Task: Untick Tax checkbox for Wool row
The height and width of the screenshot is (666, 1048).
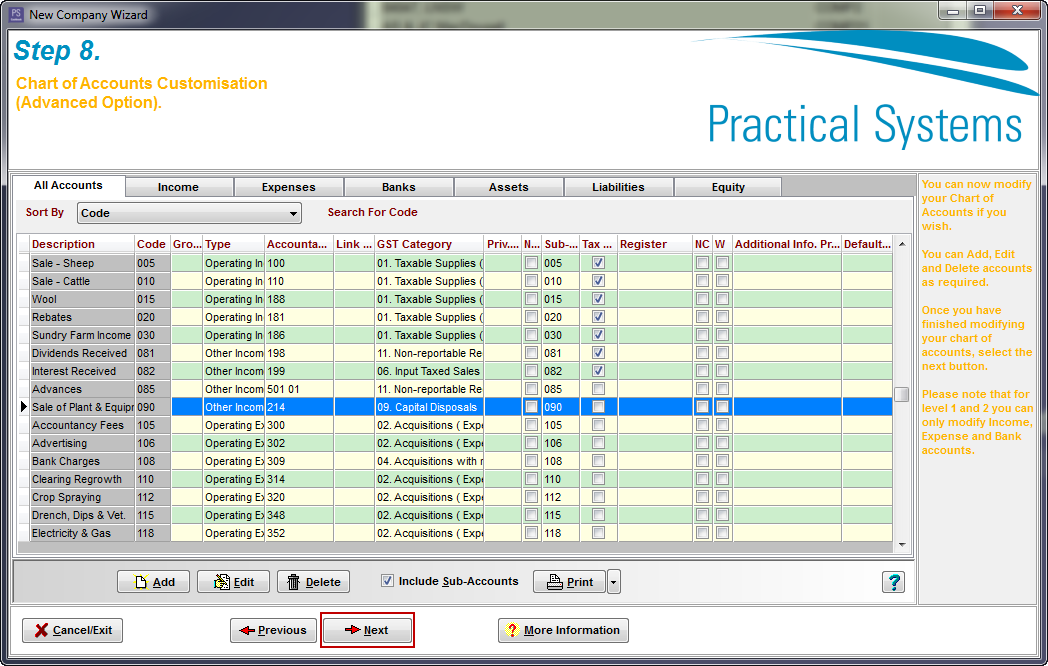Action: tap(598, 299)
